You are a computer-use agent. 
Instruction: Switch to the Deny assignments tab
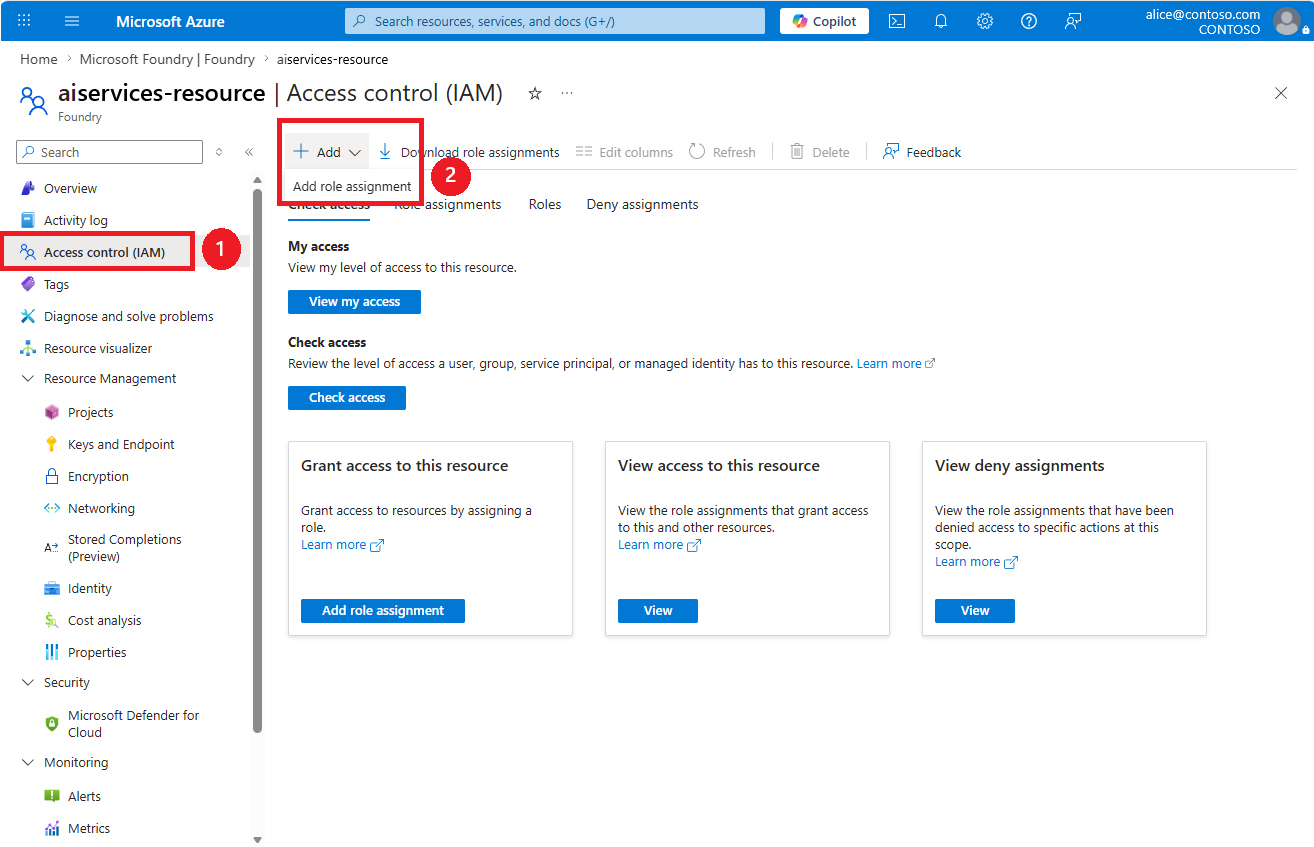tap(643, 204)
